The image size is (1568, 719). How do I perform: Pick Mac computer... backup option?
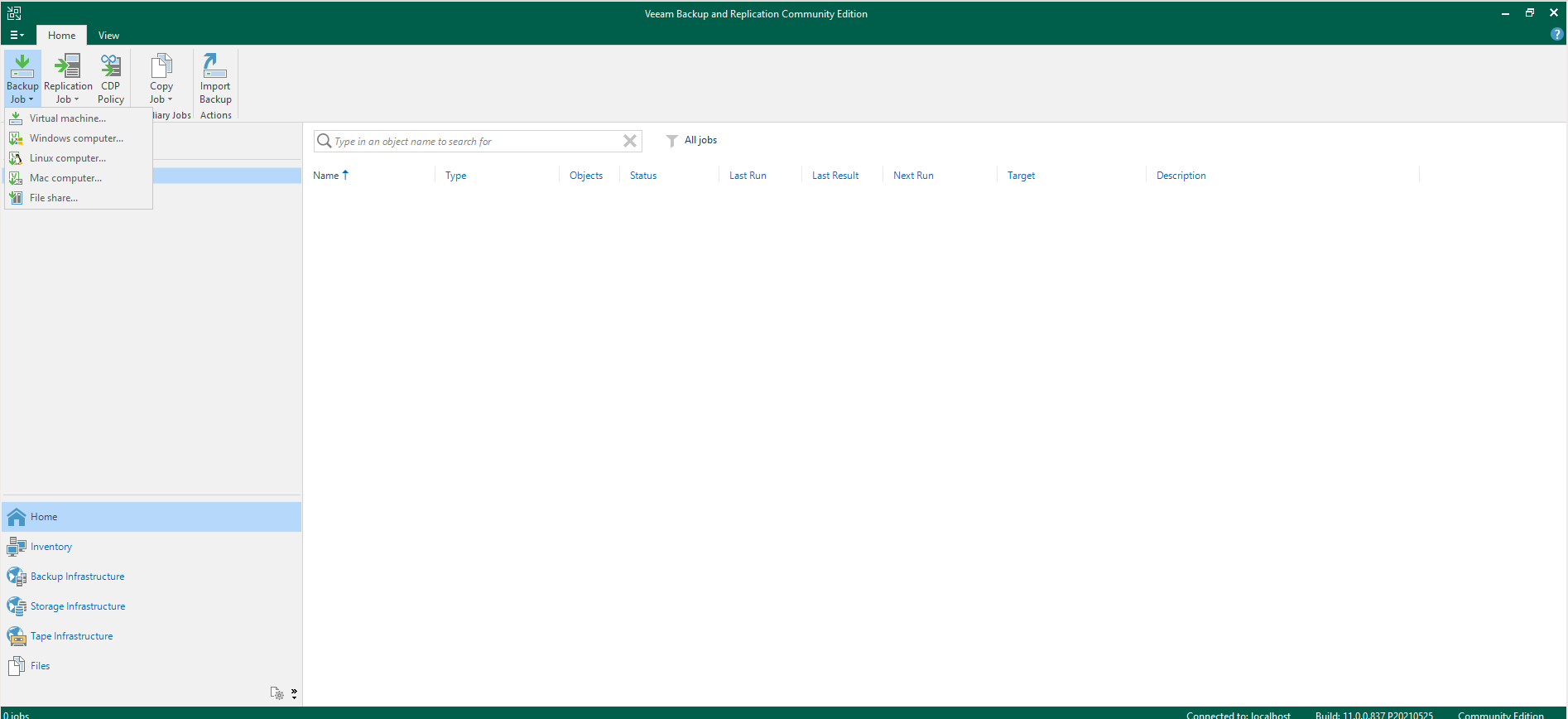[x=65, y=178]
